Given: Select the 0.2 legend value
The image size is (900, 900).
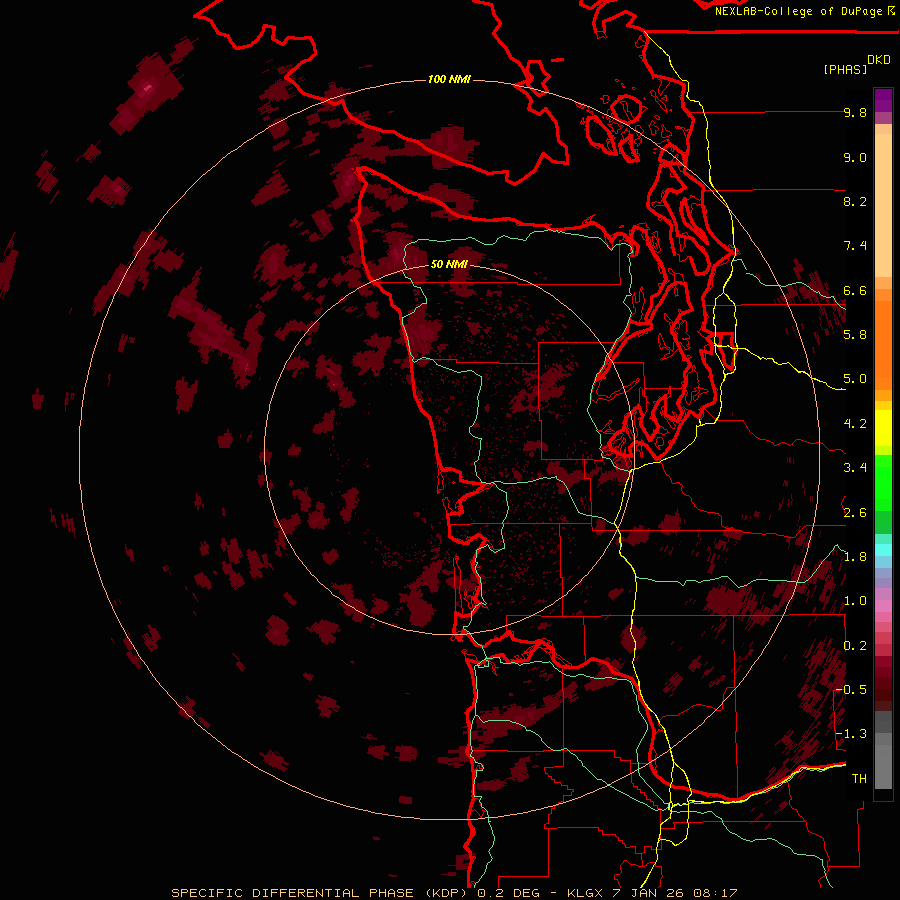Looking at the screenshot, I should tap(855, 646).
